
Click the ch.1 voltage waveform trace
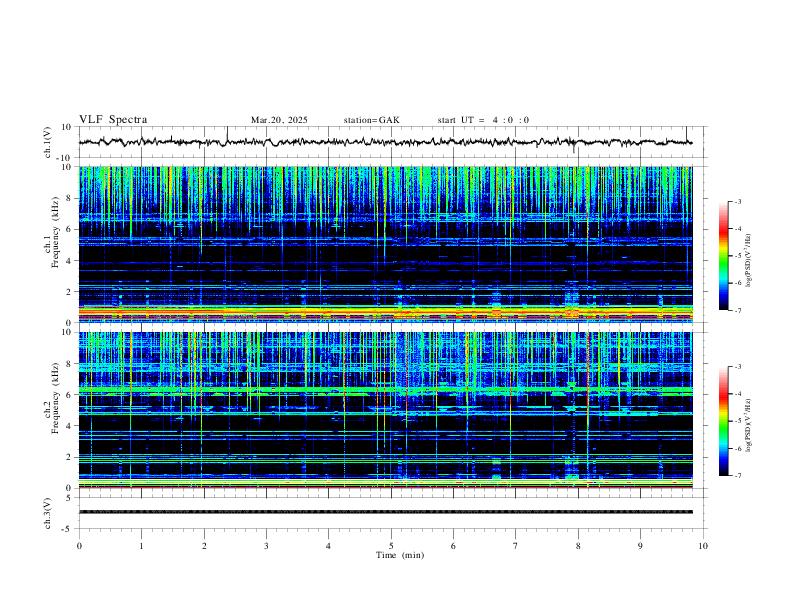tap(385, 142)
